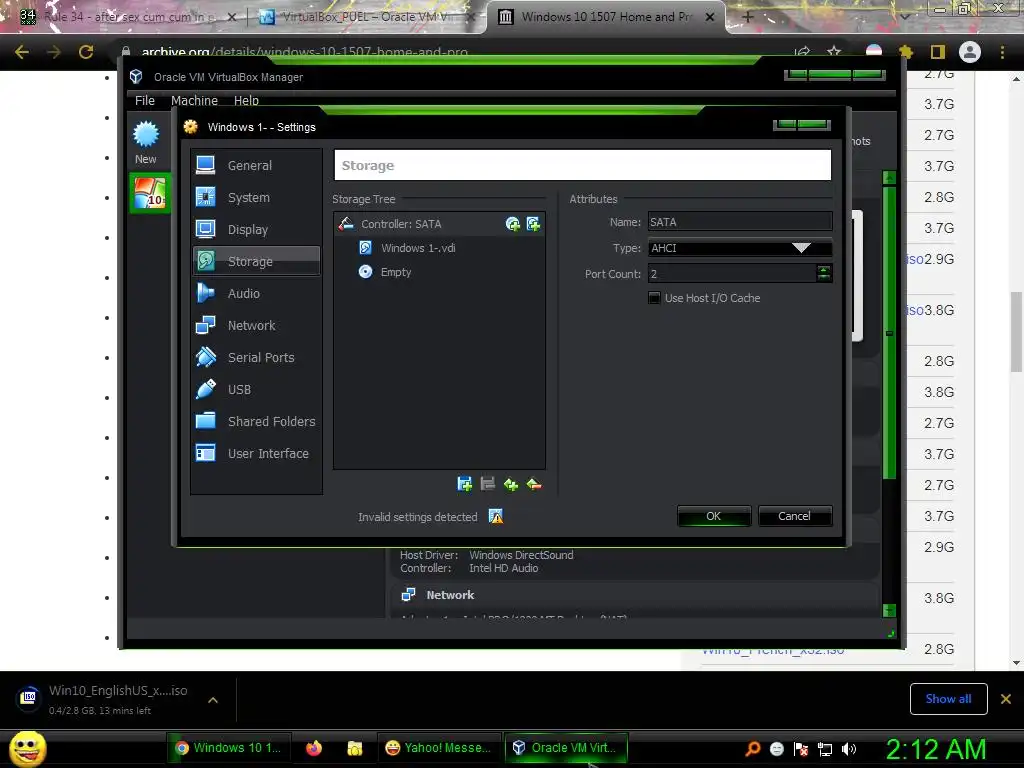
Task: Click the controller Name field containing SATA
Action: (x=740, y=222)
